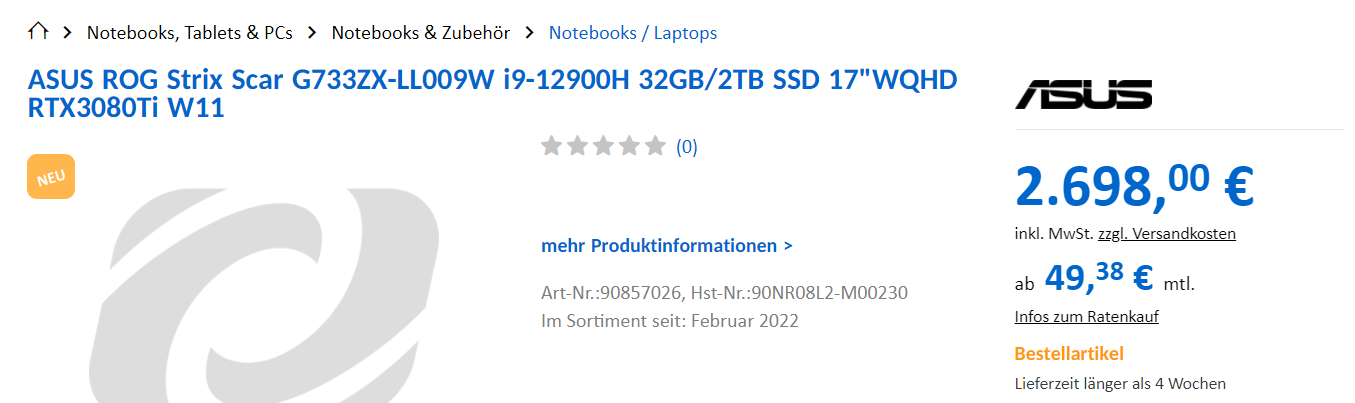Open the review count (0) link
The image size is (1355, 403).
coord(687,147)
